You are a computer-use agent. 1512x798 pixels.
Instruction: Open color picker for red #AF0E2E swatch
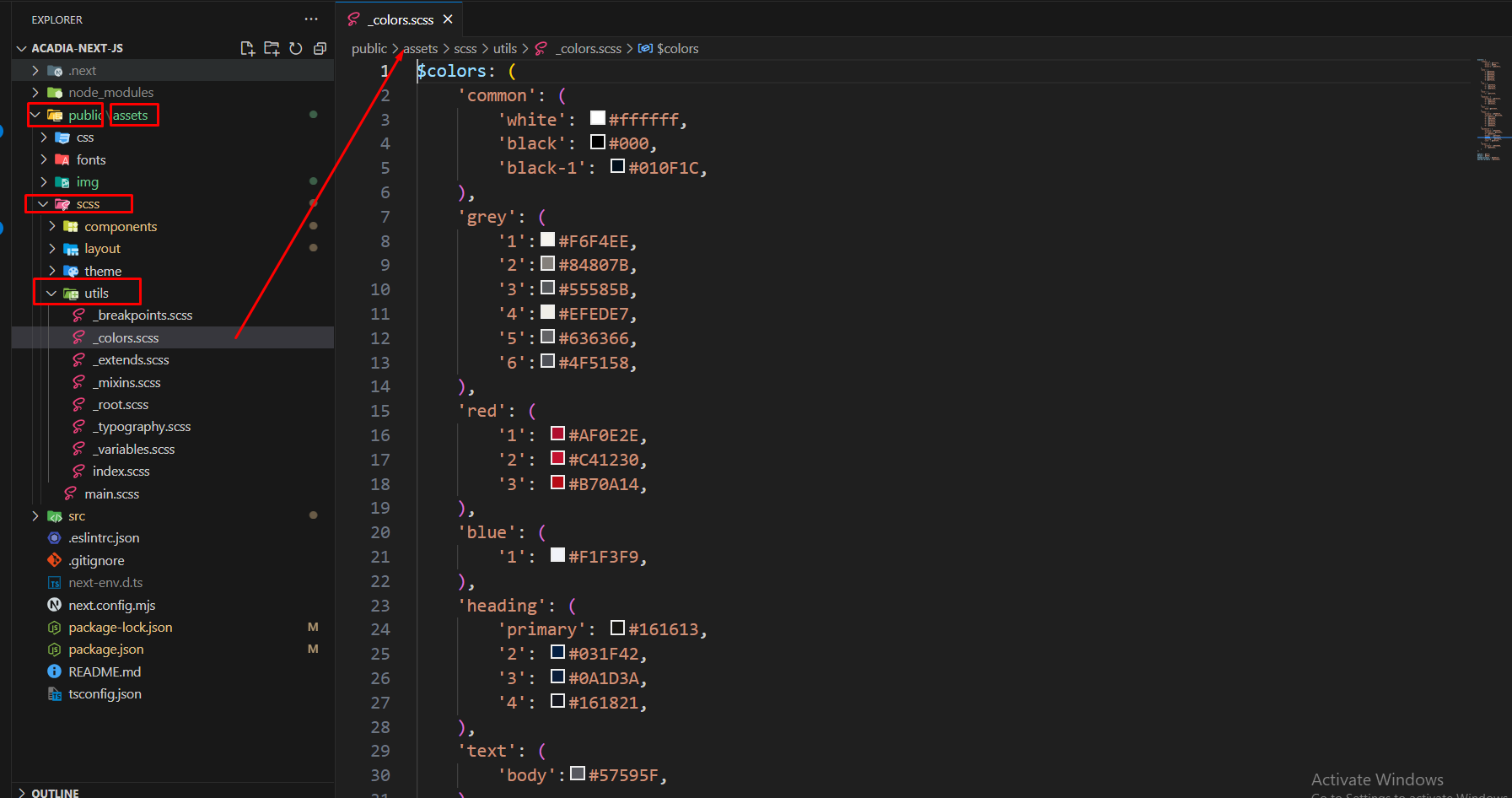557,434
